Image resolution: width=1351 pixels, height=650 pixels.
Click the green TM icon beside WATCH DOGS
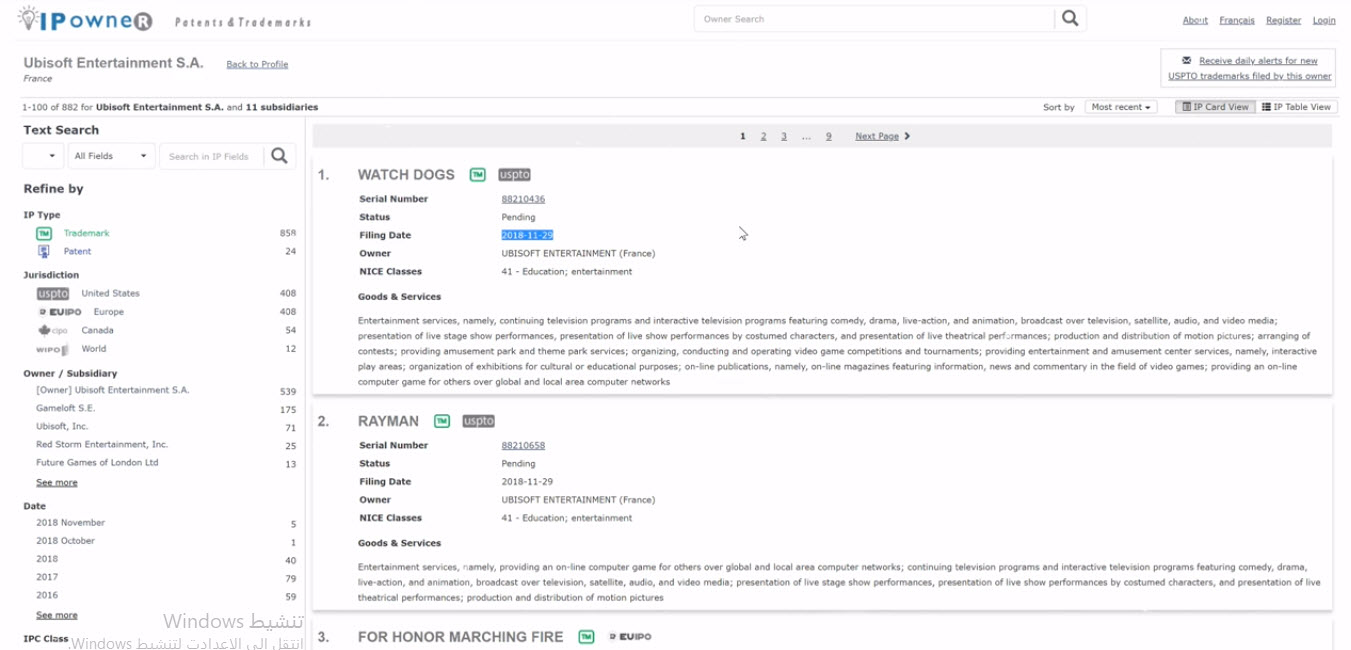point(478,175)
